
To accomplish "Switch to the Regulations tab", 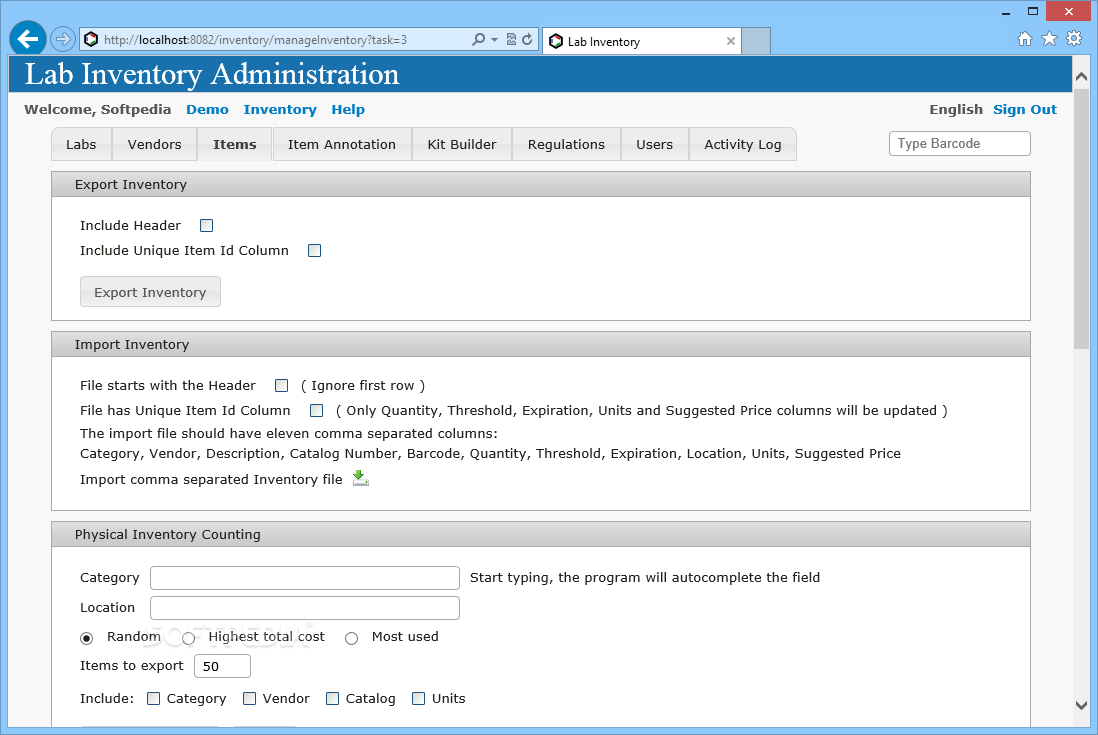I will (566, 144).
